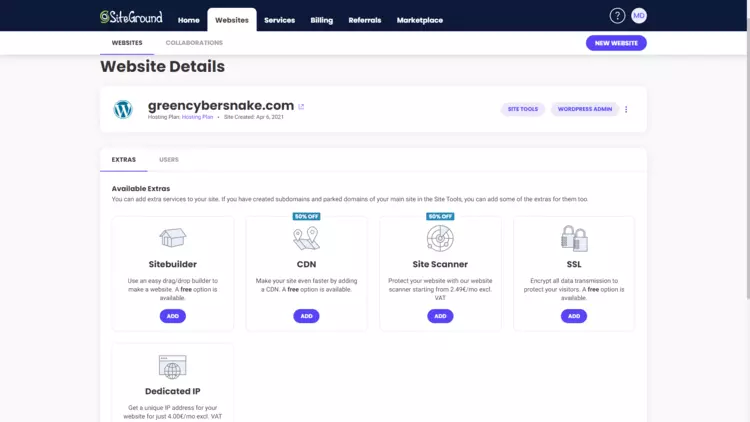Screen dimensions: 750x422
Task: Click the CDN 50% OFF badge
Action: [307, 216]
